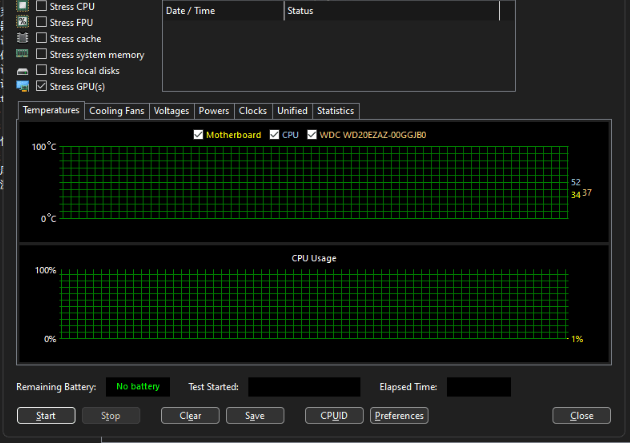Click the Remaining Battery label
This screenshot has height=444, width=630.
56,387
